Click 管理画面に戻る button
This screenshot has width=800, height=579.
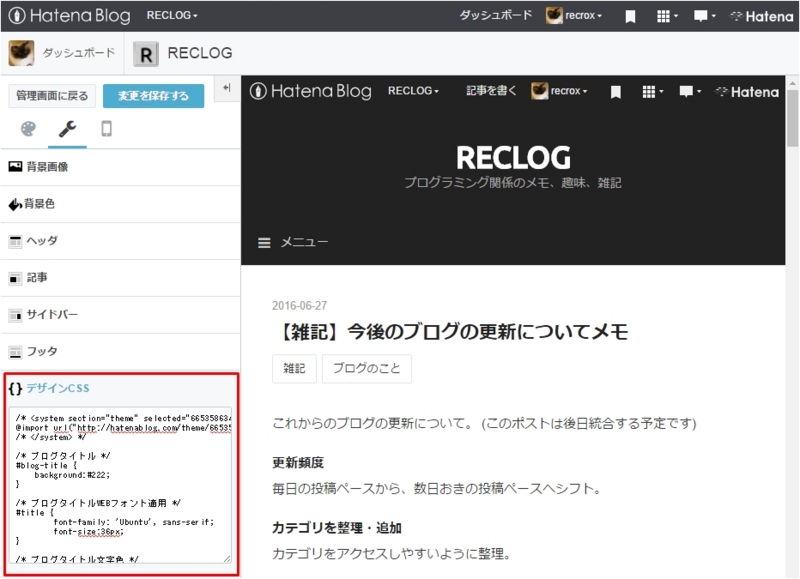click(52, 96)
